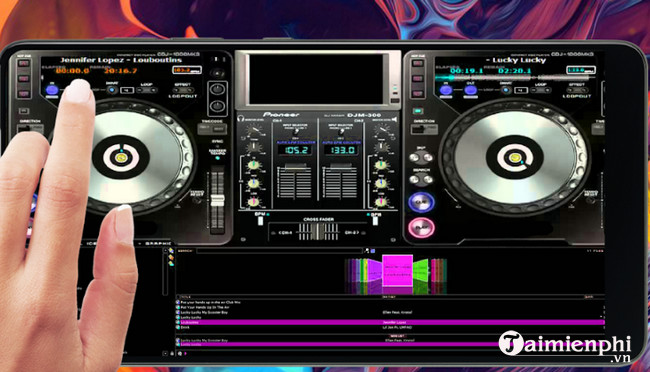This screenshot has height=372, width=650.
Task: Click the right SEARCH button on right deck
Action: 427,180
